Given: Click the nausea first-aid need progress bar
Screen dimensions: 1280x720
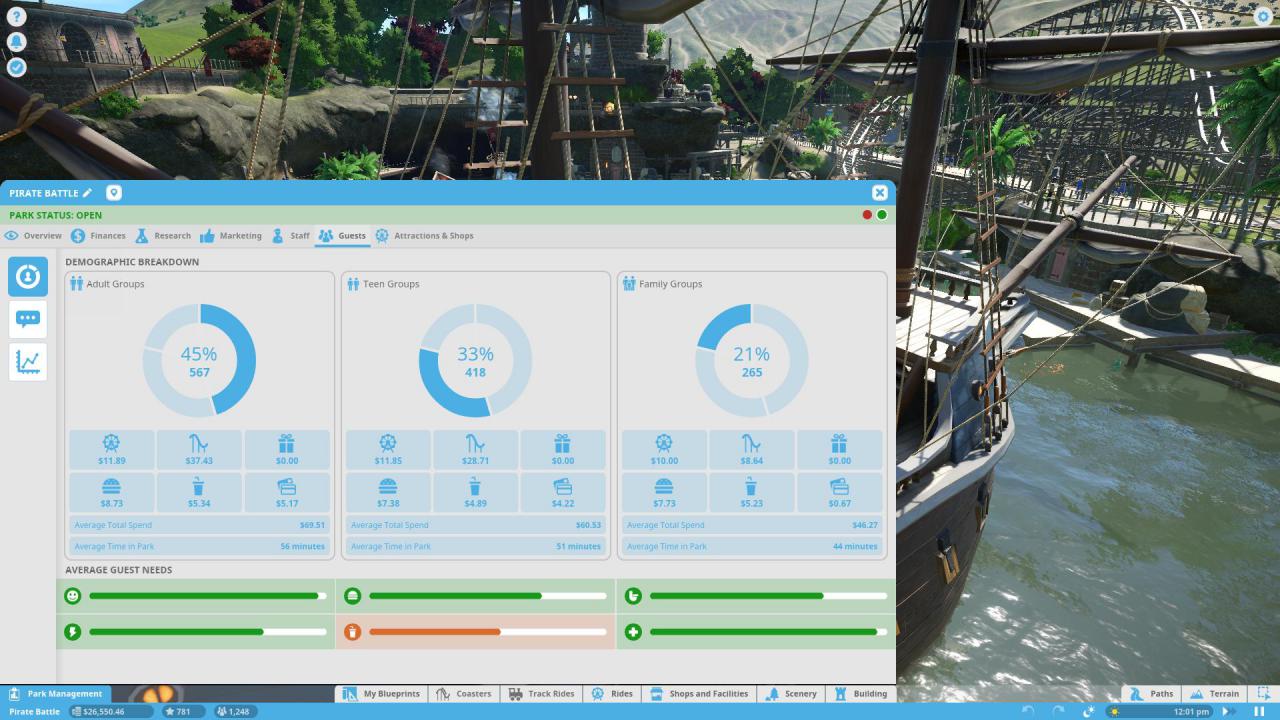Looking at the screenshot, I should point(768,632).
